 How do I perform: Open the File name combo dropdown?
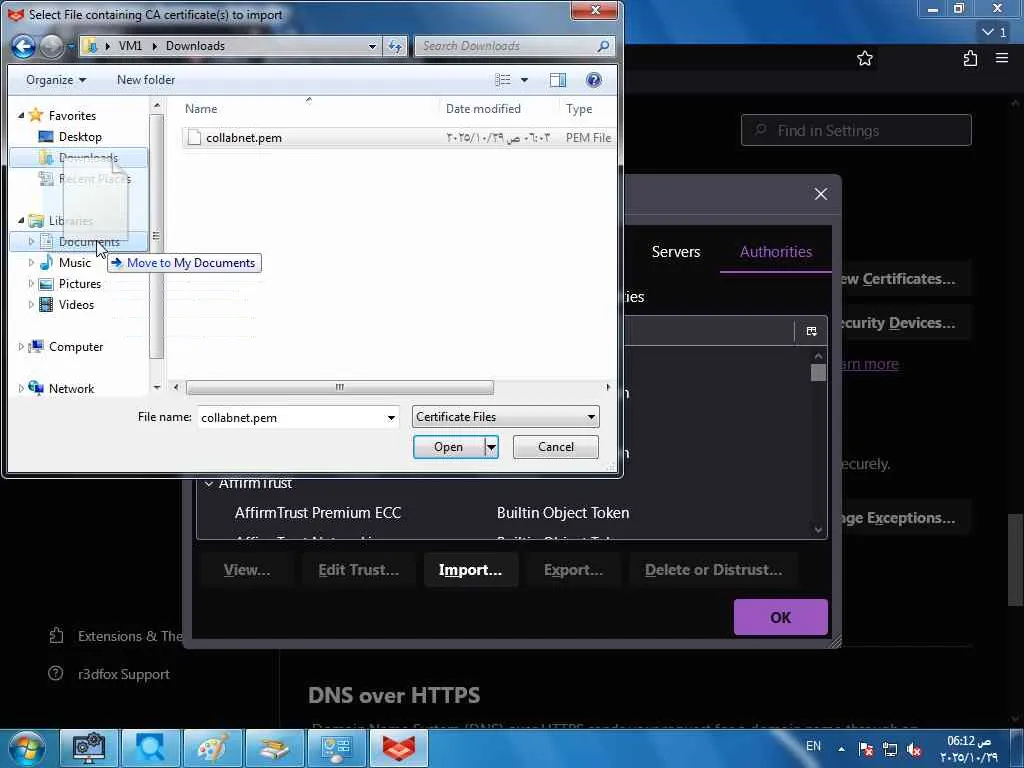391,417
